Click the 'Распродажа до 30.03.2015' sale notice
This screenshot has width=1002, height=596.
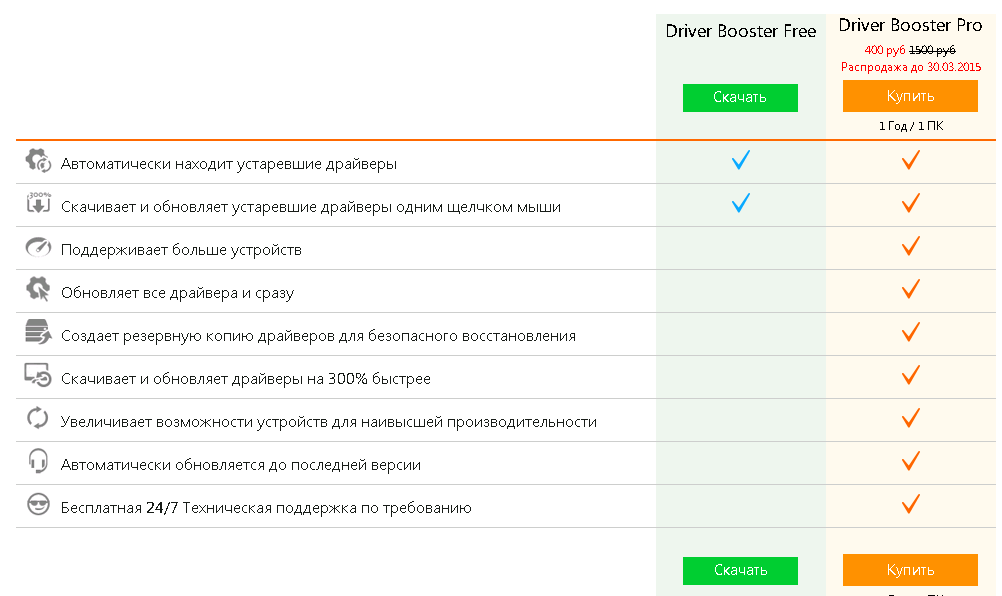[911, 67]
